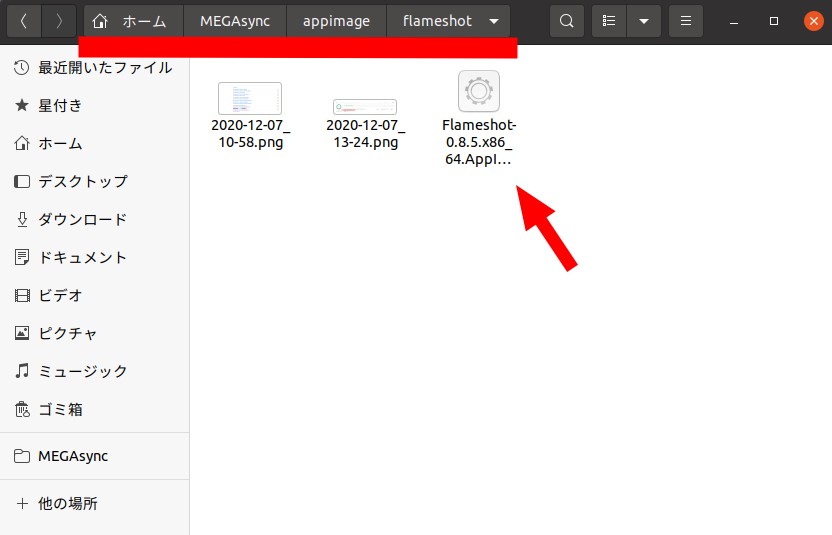Click the picture icon for ピクチャ

22,333
